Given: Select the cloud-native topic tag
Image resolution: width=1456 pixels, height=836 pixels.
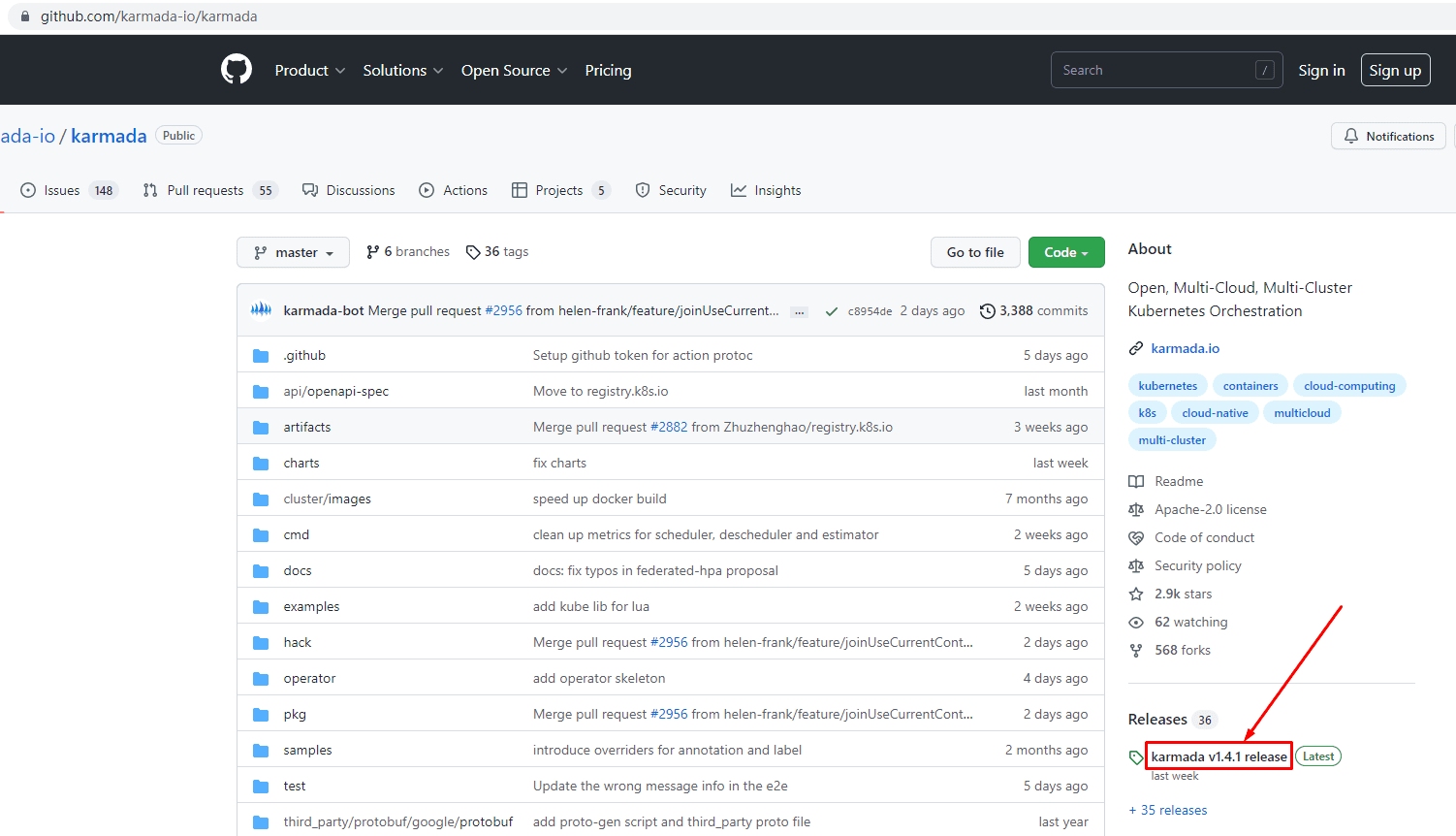Looking at the screenshot, I should pyautogui.click(x=1215, y=413).
